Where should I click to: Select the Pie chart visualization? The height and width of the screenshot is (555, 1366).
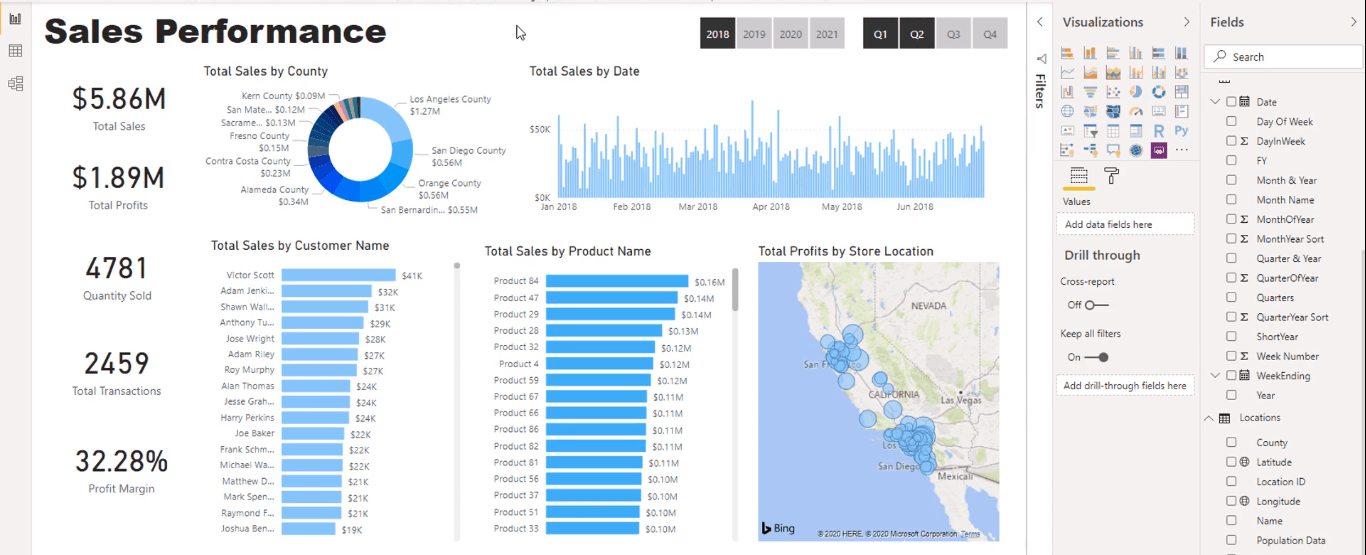(x=1136, y=91)
